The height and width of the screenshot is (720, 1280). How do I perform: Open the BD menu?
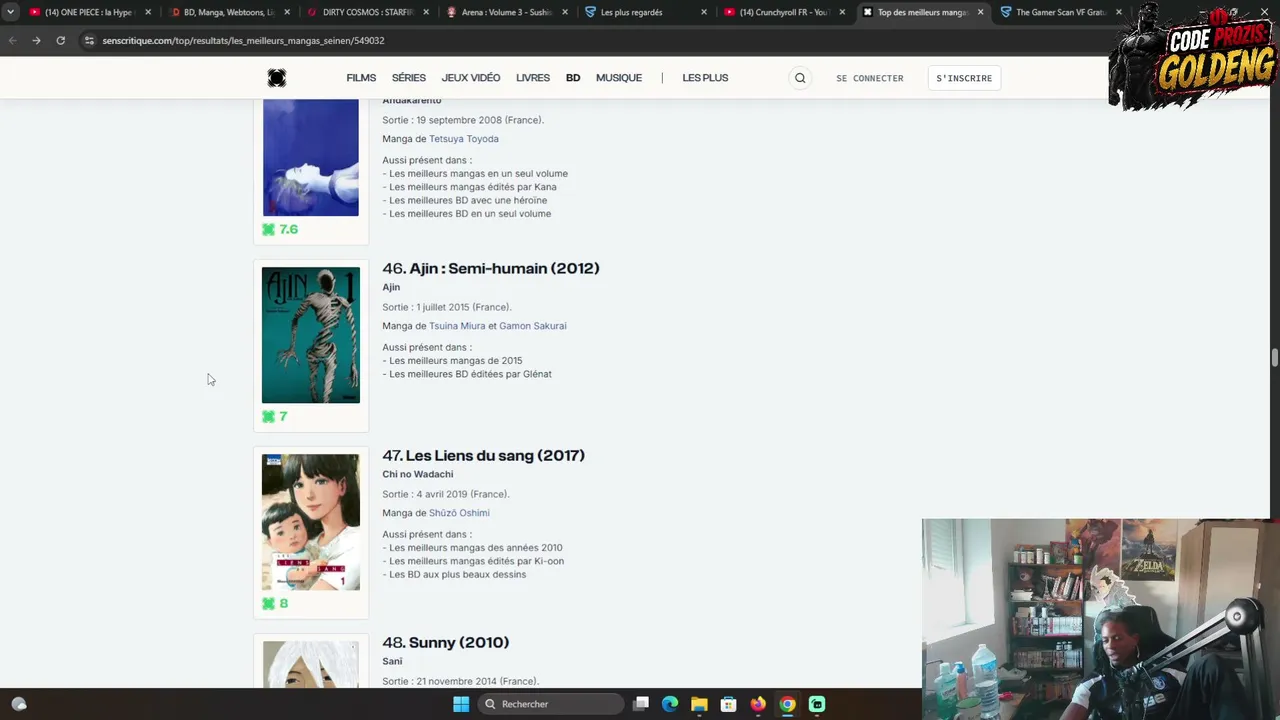tap(573, 78)
